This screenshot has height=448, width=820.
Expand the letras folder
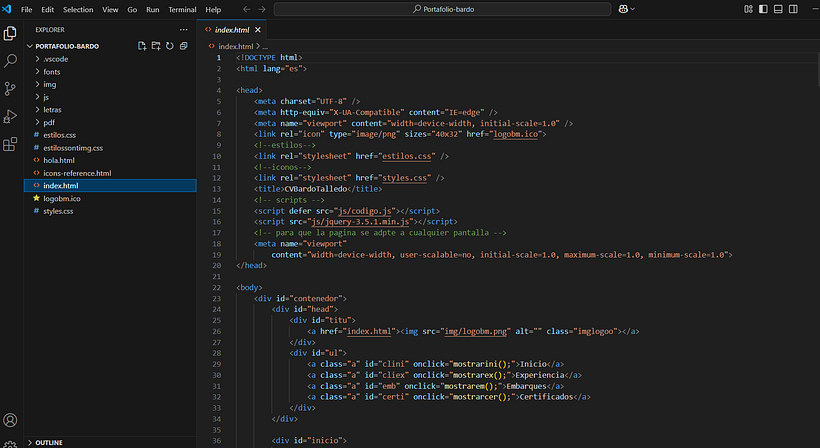[x=110, y=110]
